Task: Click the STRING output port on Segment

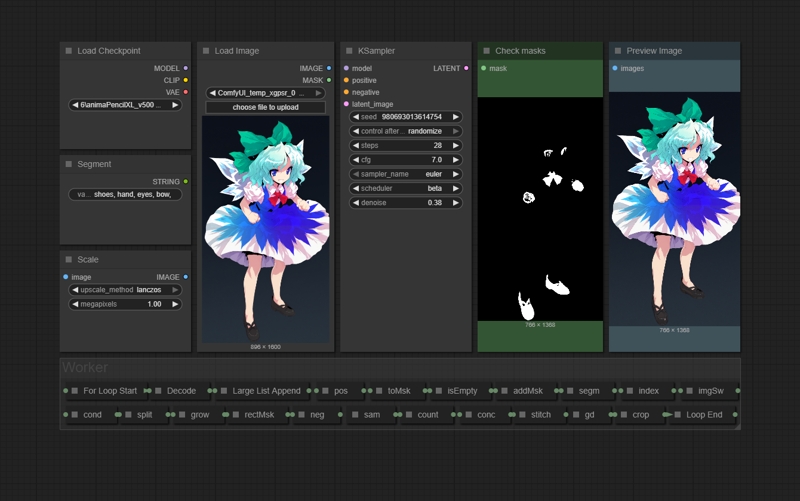Action: click(186, 182)
